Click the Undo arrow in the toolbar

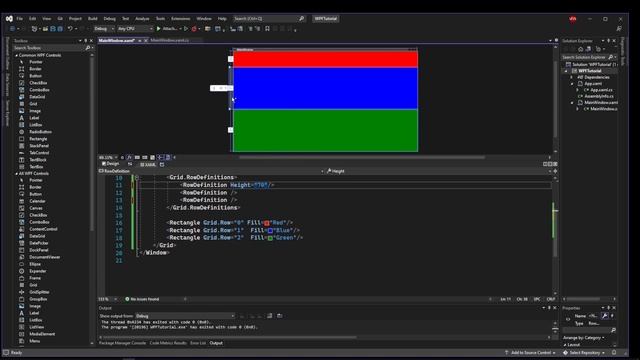click(x=70, y=29)
